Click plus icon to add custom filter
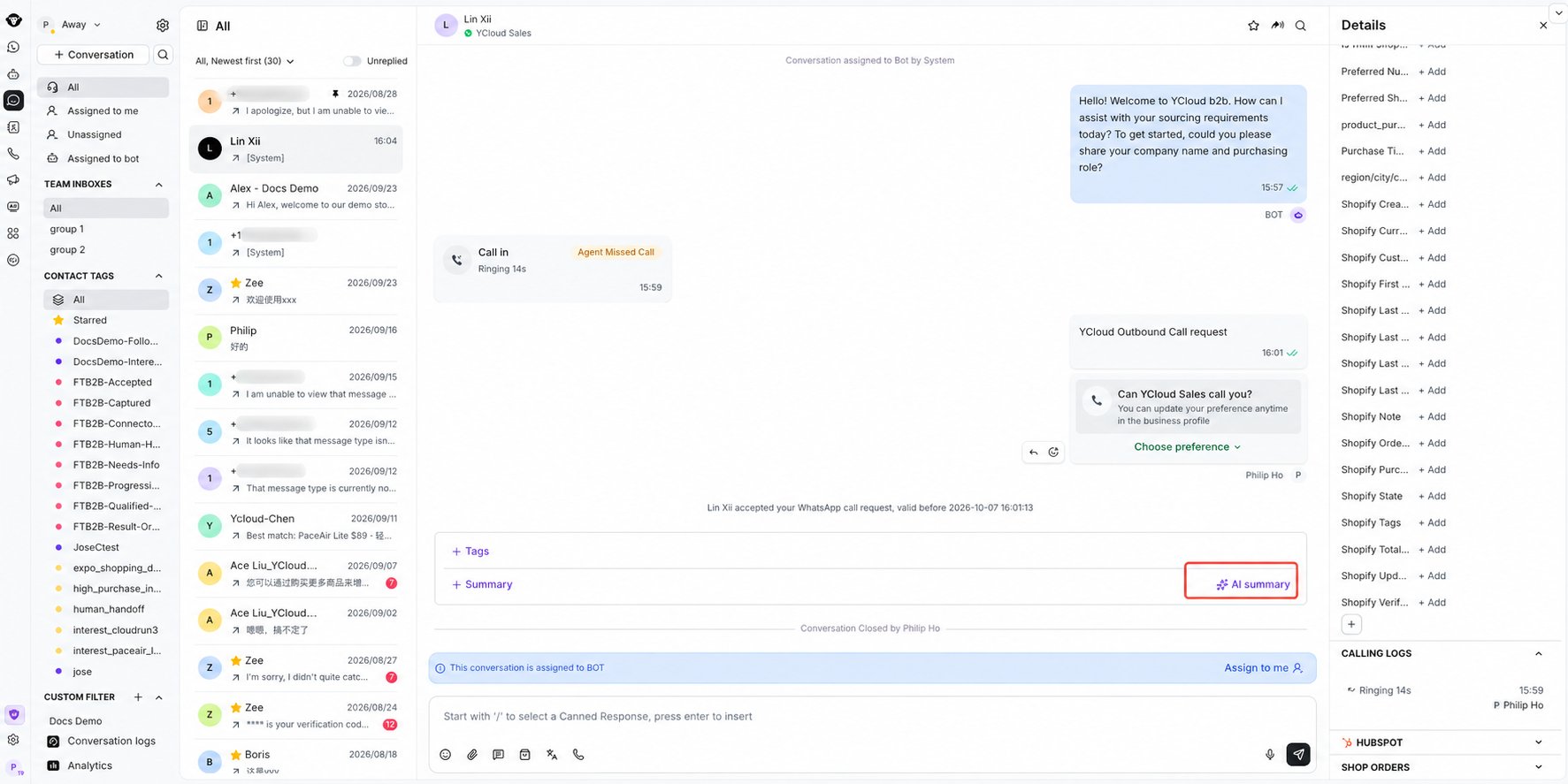 (x=138, y=697)
